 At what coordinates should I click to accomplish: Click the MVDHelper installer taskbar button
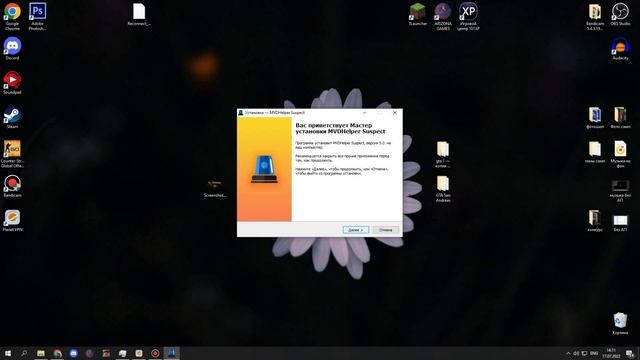171,353
